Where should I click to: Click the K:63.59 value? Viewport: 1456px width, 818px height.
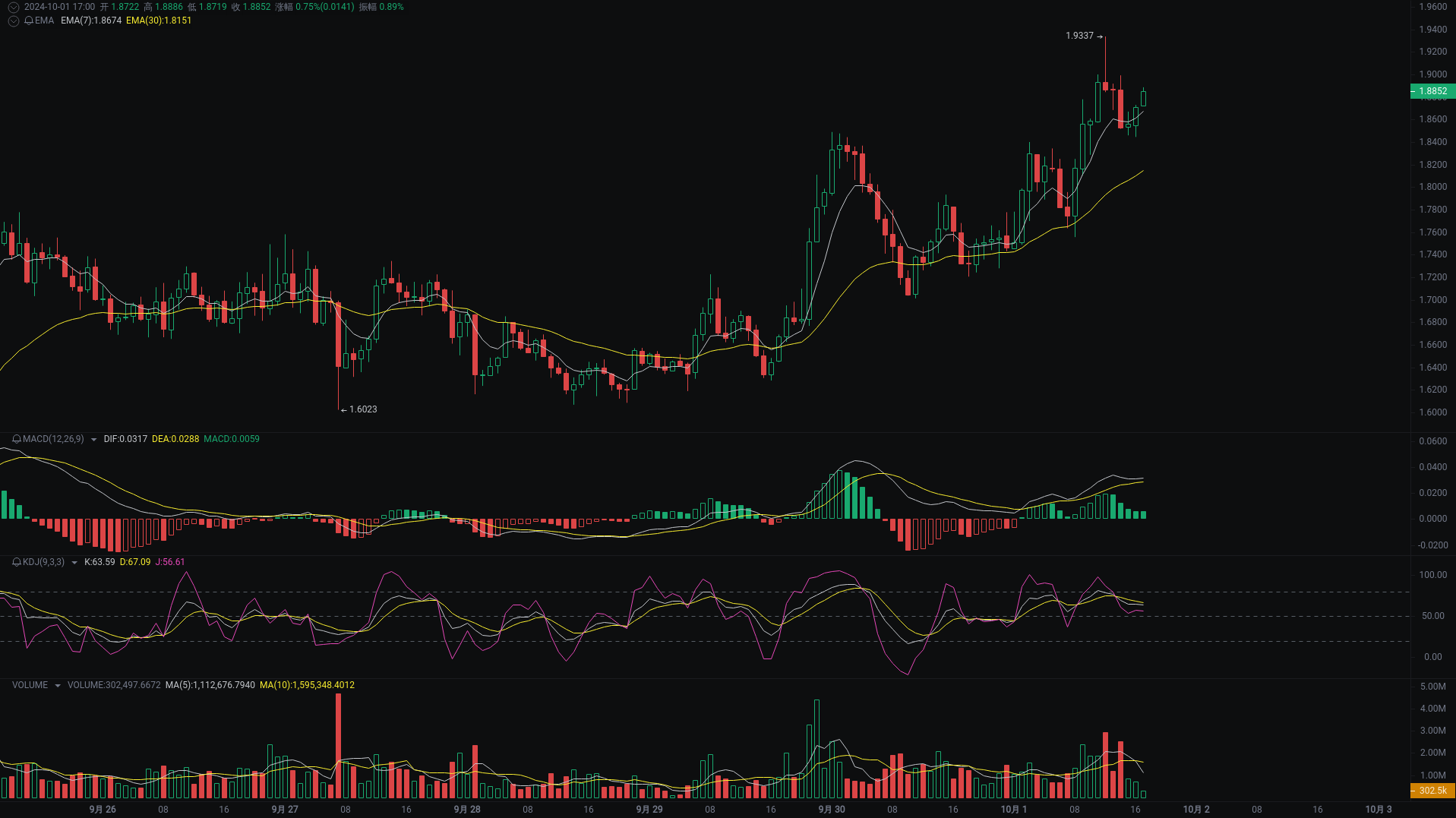pyautogui.click(x=99, y=562)
